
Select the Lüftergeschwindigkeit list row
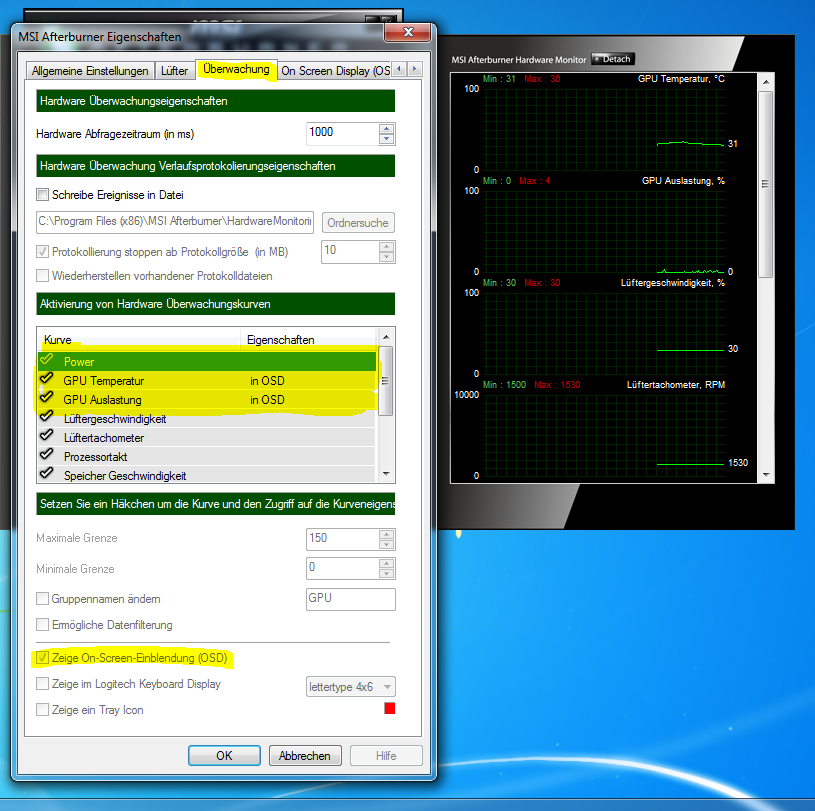pos(207,418)
